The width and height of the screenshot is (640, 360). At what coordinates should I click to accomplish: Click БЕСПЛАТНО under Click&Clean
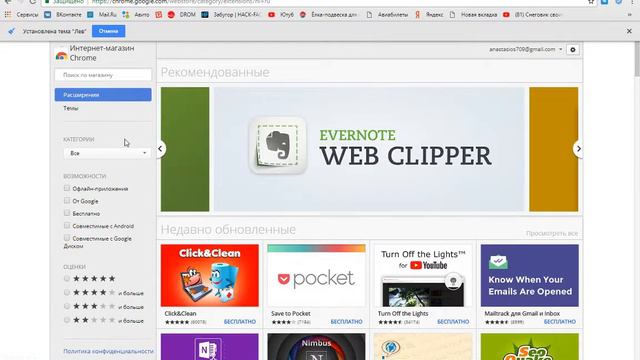click(x=240, y=322)
